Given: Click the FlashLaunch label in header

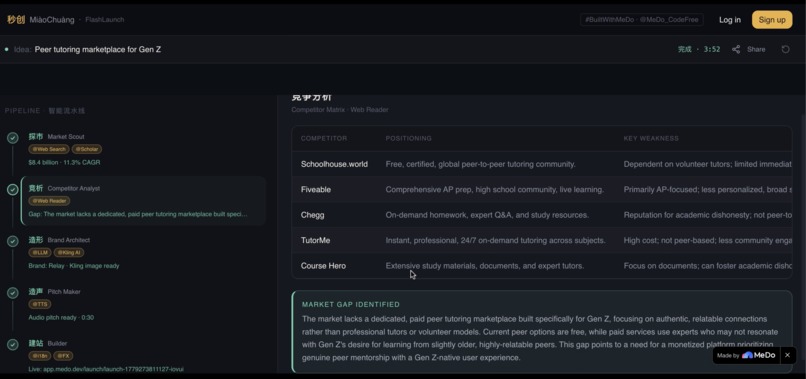Looking at the screenshot, I should tap(105, 20).
